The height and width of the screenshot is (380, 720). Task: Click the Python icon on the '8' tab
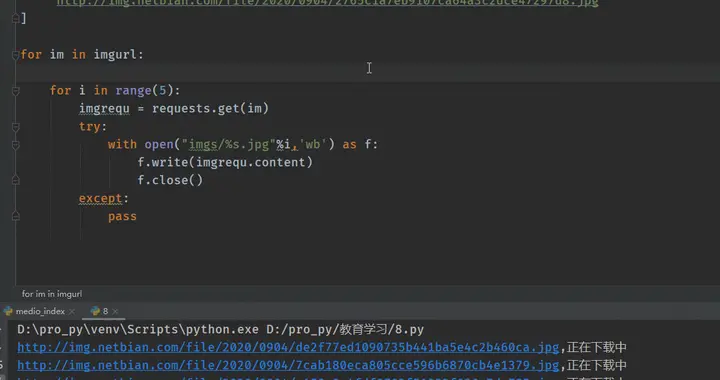pyautogui.click(x=95, y=311)
